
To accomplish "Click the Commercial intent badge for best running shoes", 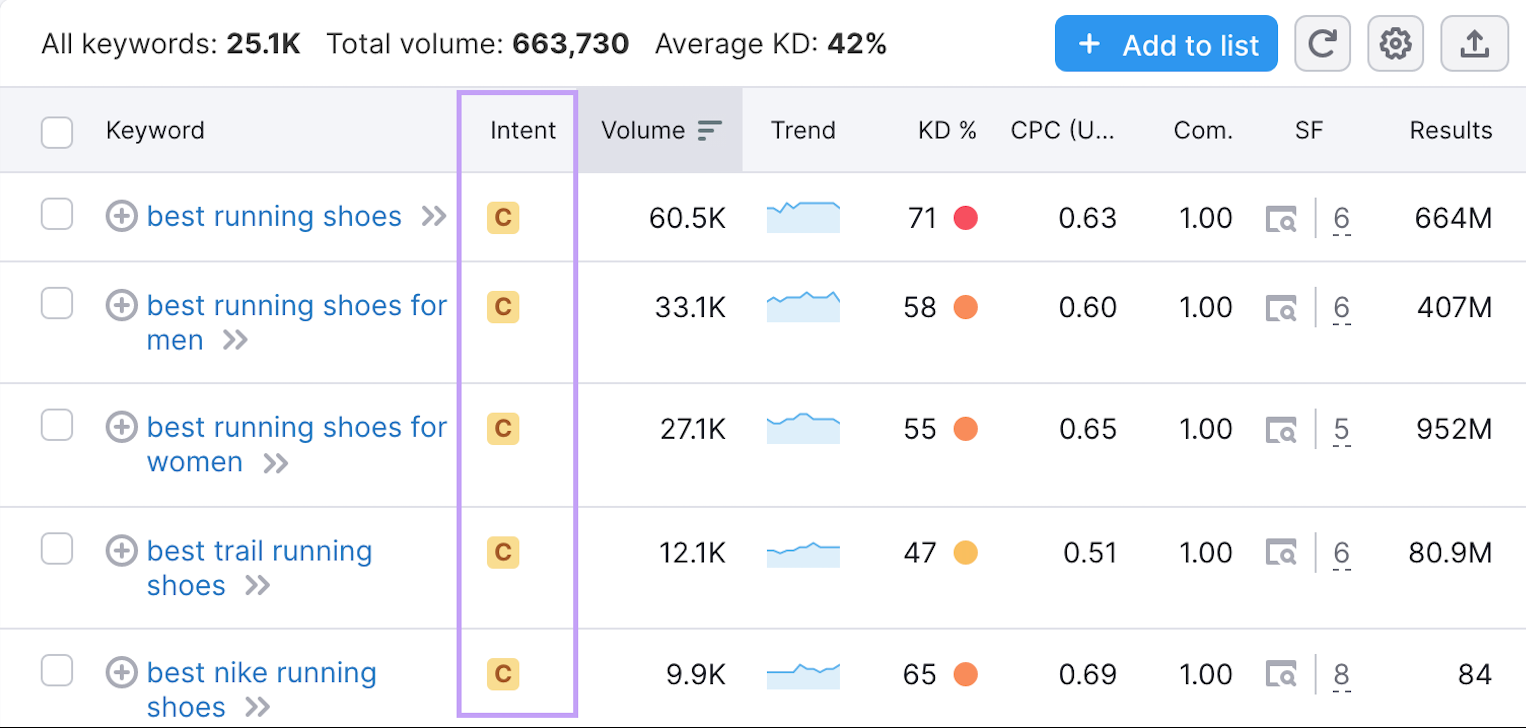I will 503,218.
